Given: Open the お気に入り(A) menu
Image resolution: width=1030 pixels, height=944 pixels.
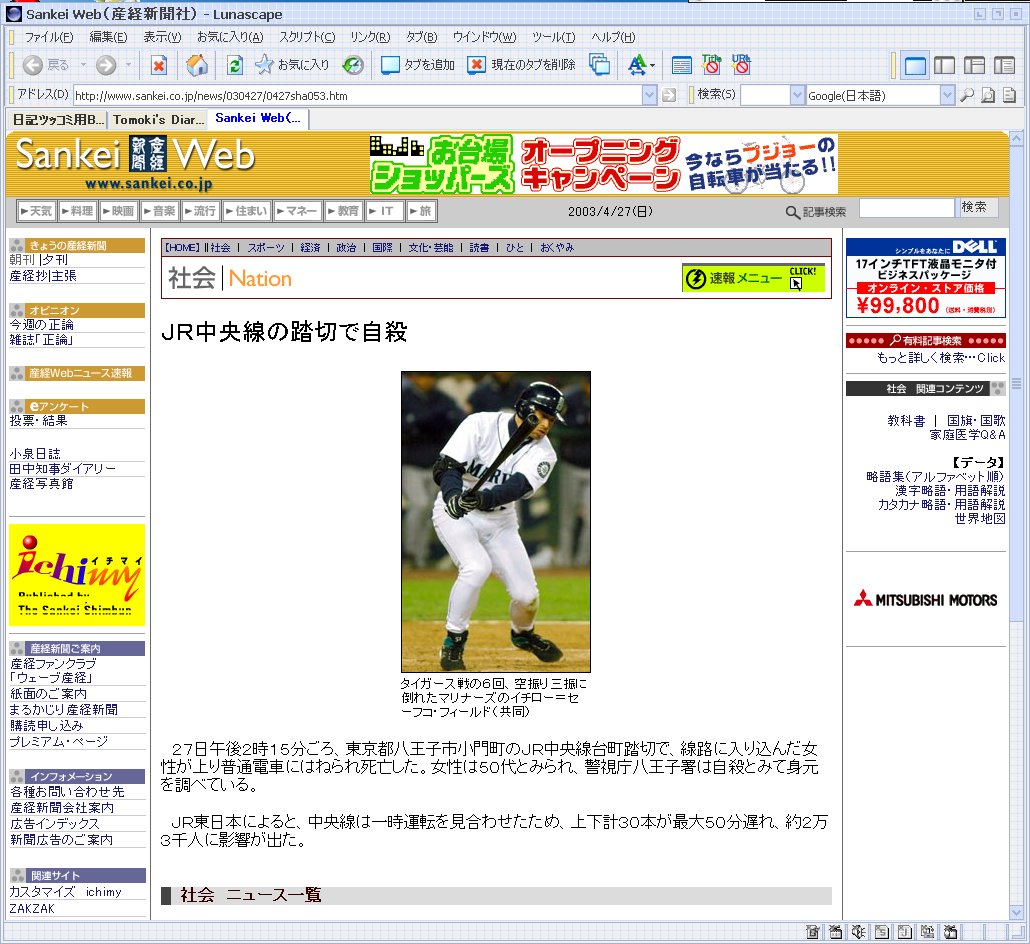Looking at the screenshot, I should pyautogui.click(x=229, y=37).
